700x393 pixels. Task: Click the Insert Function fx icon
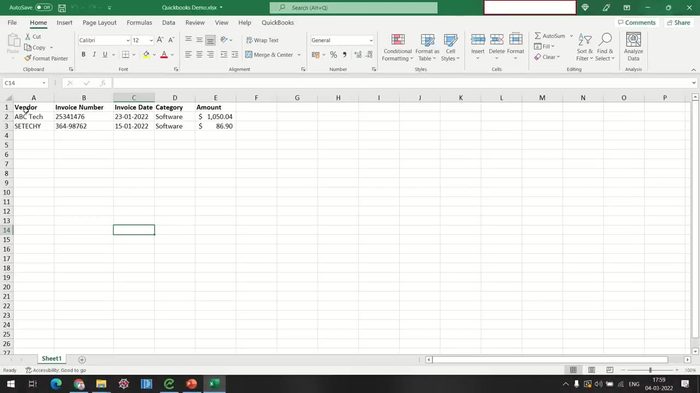pos(103,83)
